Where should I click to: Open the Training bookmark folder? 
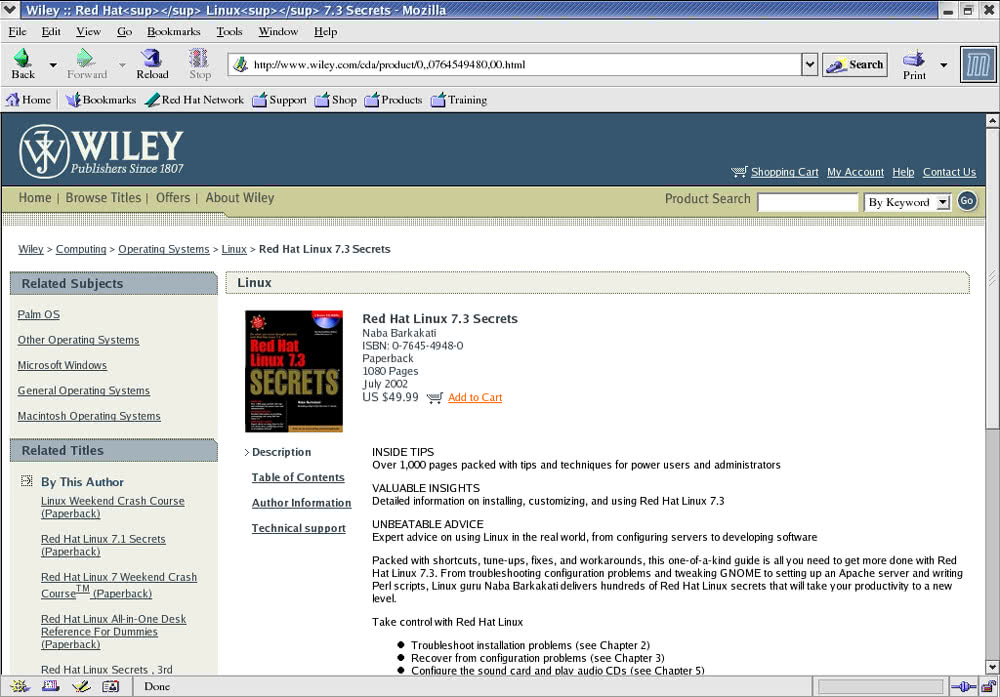[x=459, y=100]
